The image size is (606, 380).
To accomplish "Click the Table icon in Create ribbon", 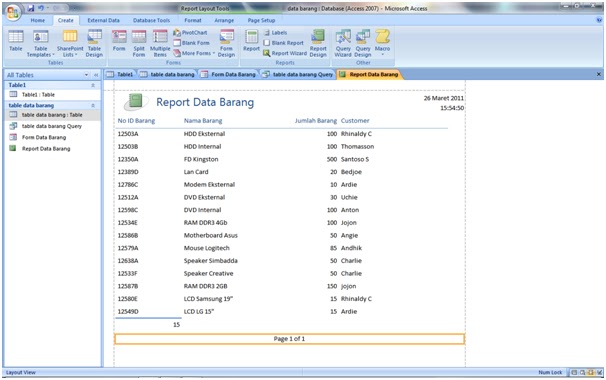I will point(15,41).
